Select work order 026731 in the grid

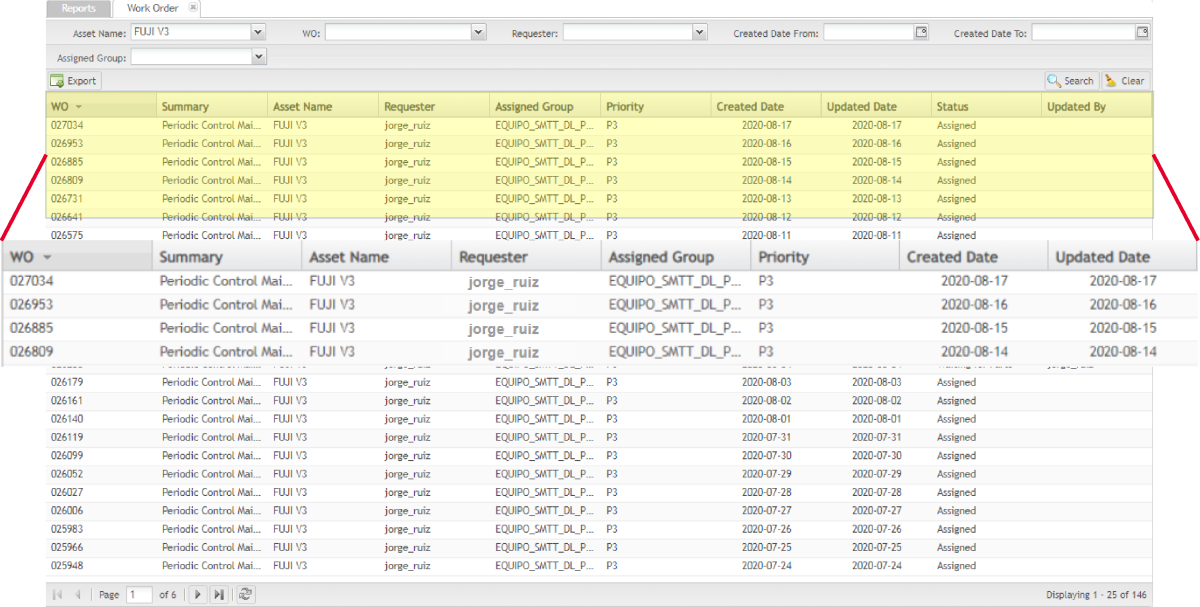(599, 198)
